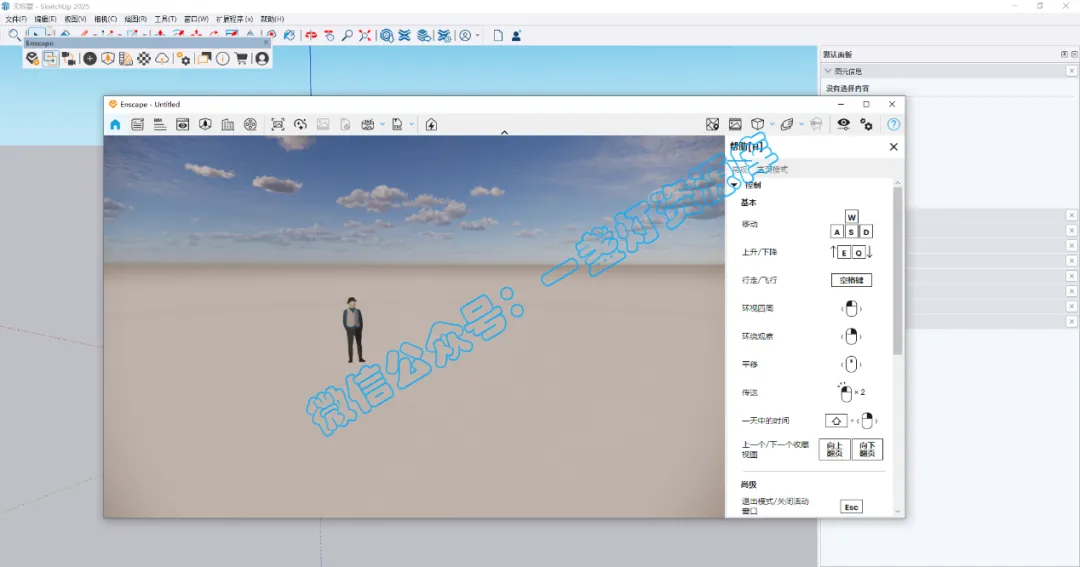Click the 3D cube render mode icon
The width and height of the screenshot is (1080, 567).
pos(758,125)
